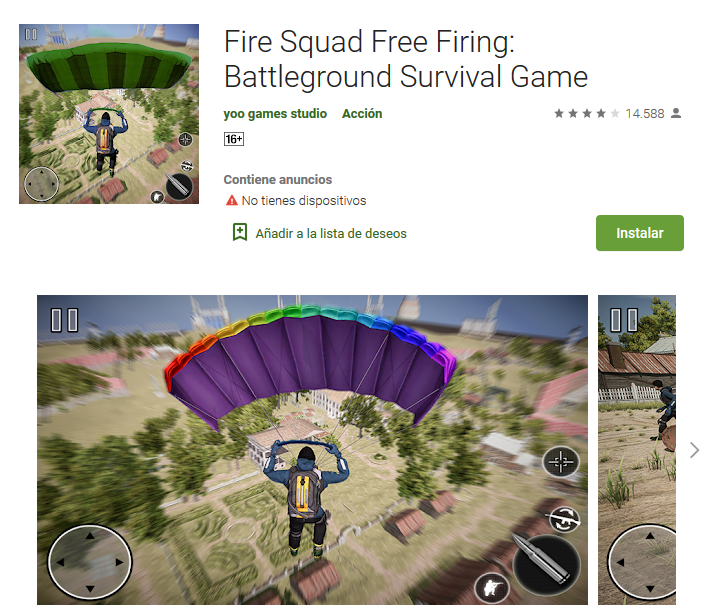Click pause icon in rainbow parachute screenshot
This screenshot has height=614, width=712.
click(x=64, y=320)
